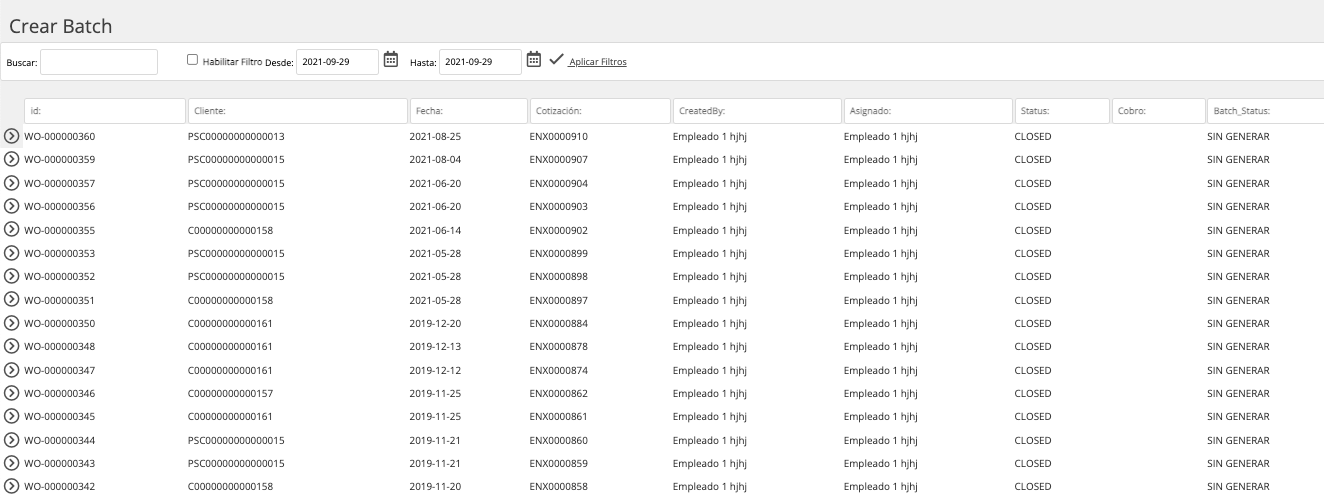The image size is (1324, 500).
Task: Click date 2021-08-04 cell
Action: 435,159
